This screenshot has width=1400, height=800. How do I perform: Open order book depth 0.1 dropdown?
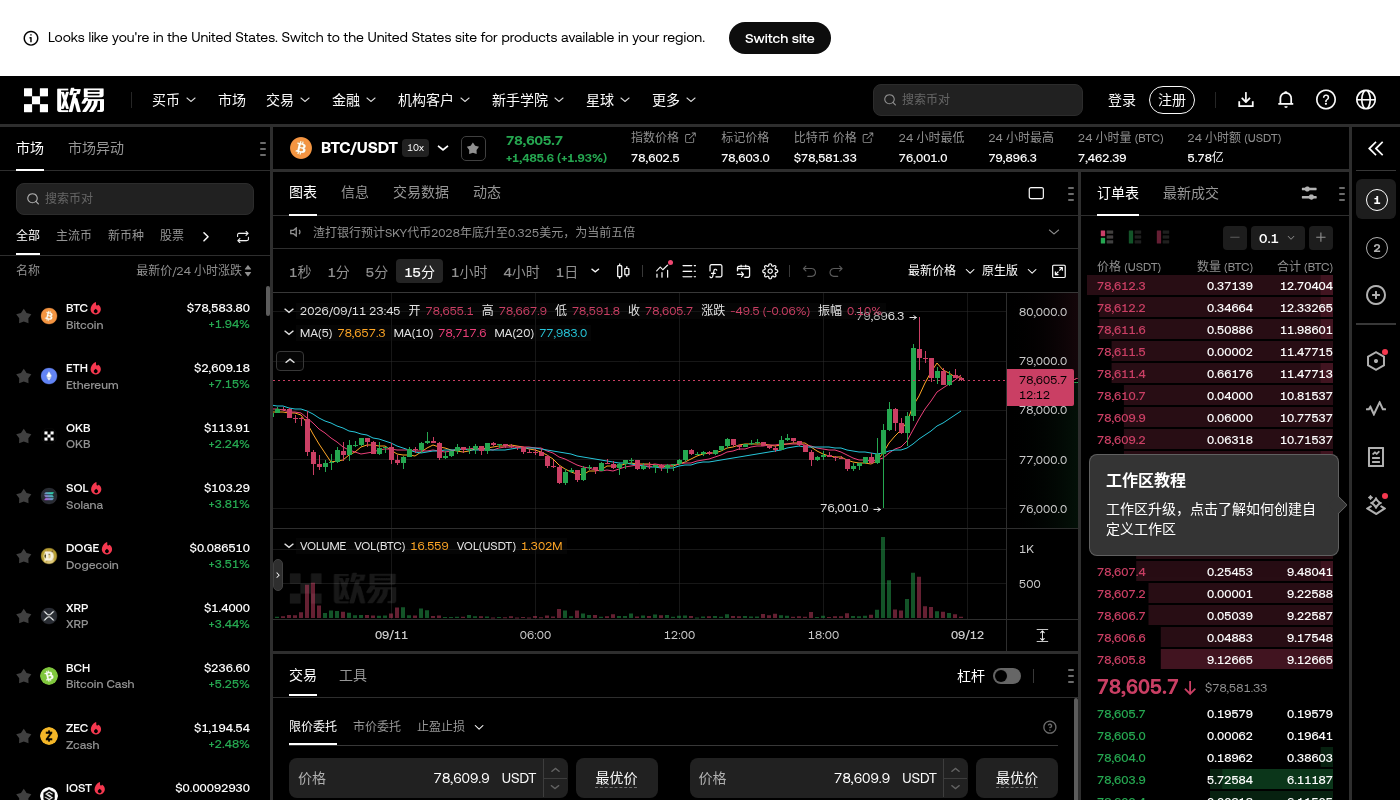tap(1277, 238)
